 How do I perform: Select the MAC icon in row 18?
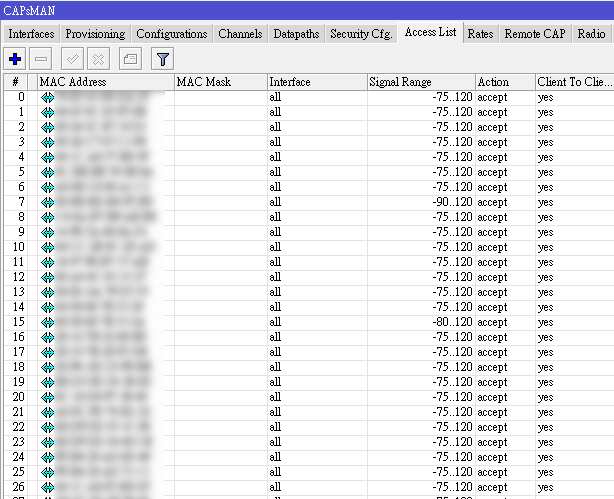pos(48,367)
